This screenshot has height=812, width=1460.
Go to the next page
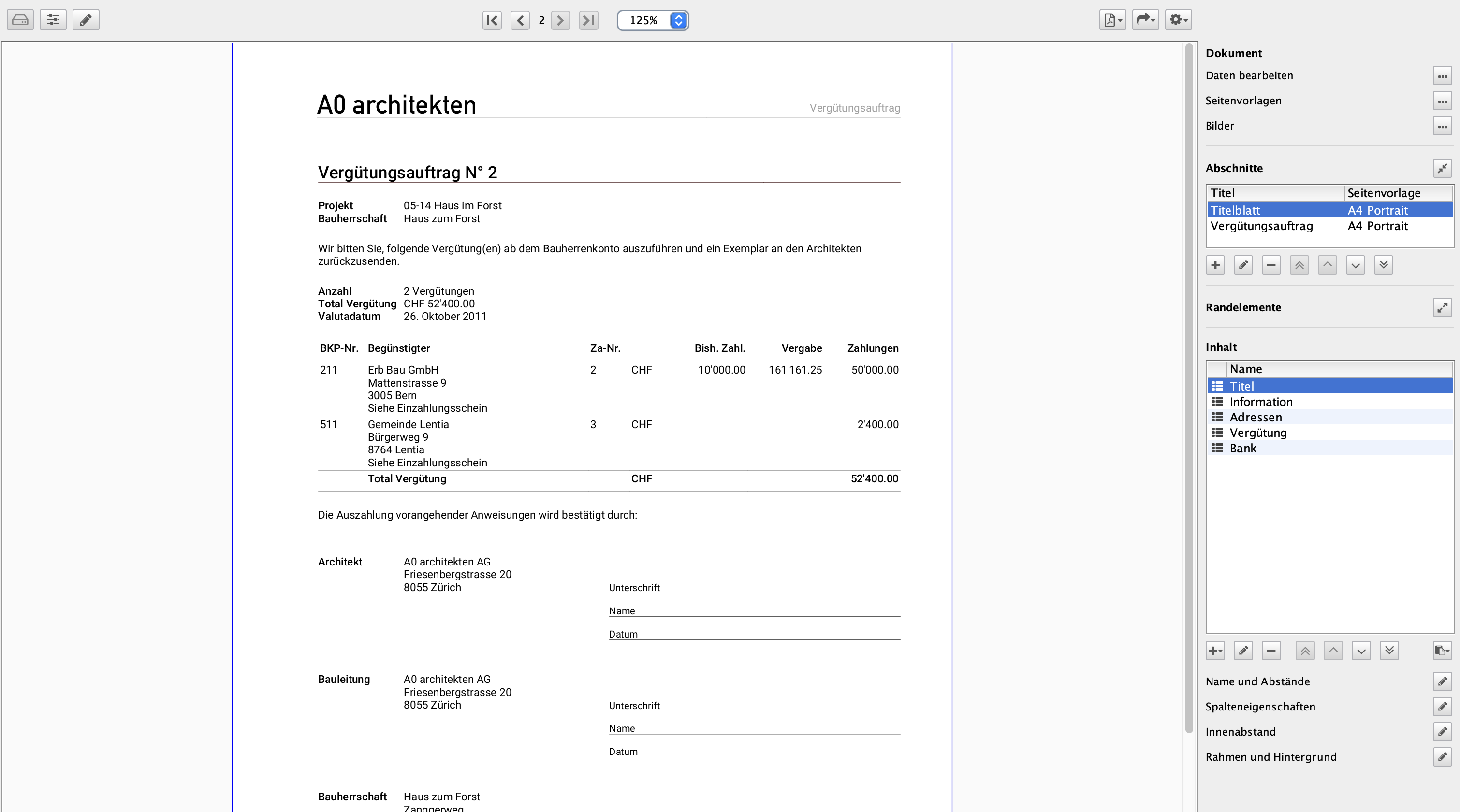[560, 20]
